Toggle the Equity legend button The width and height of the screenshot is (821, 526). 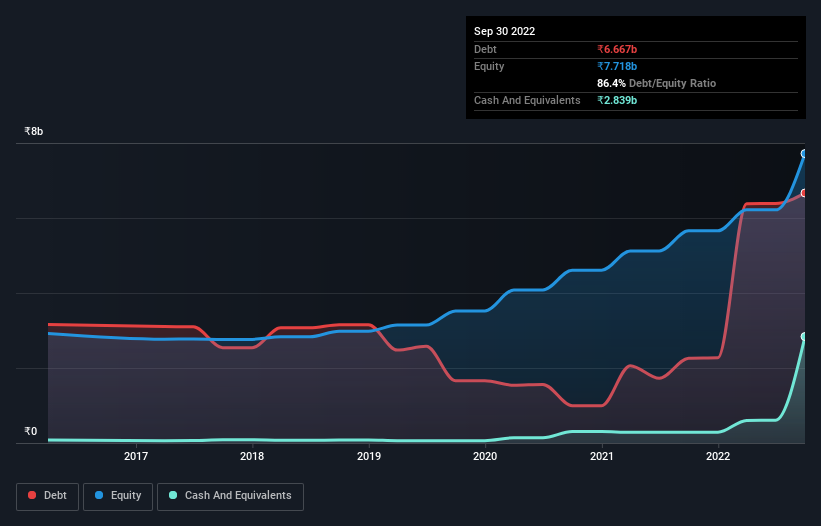click(118, 496)
